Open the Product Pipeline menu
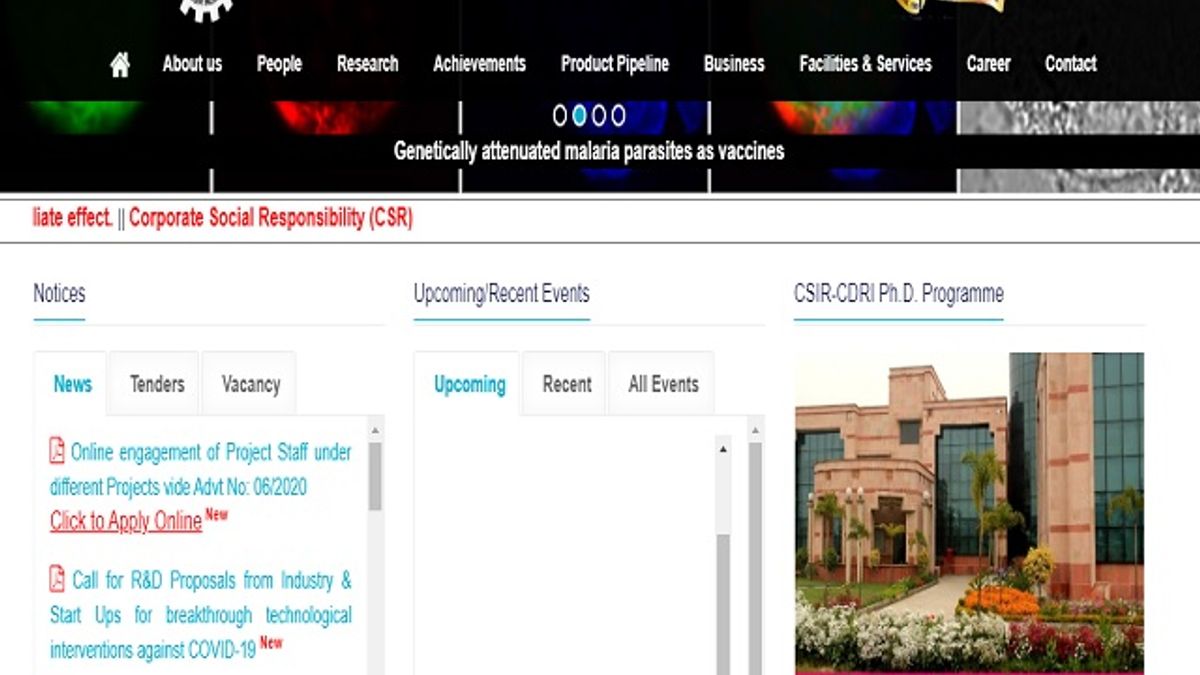 tap(615, 64)
